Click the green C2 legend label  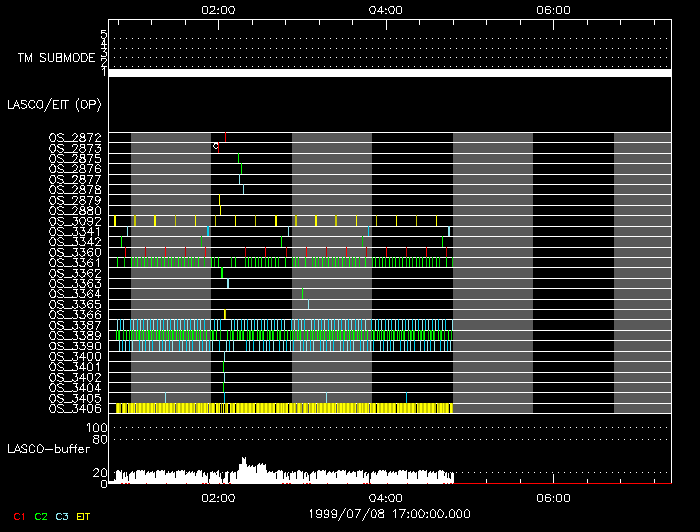[40, 516]
